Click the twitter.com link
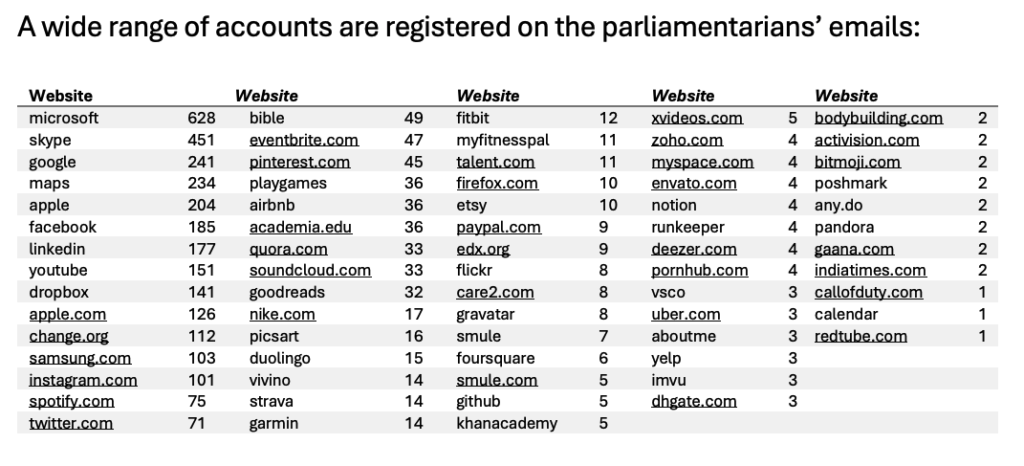The height and width of the screenshot is (466, 1024). pos(71,424)
